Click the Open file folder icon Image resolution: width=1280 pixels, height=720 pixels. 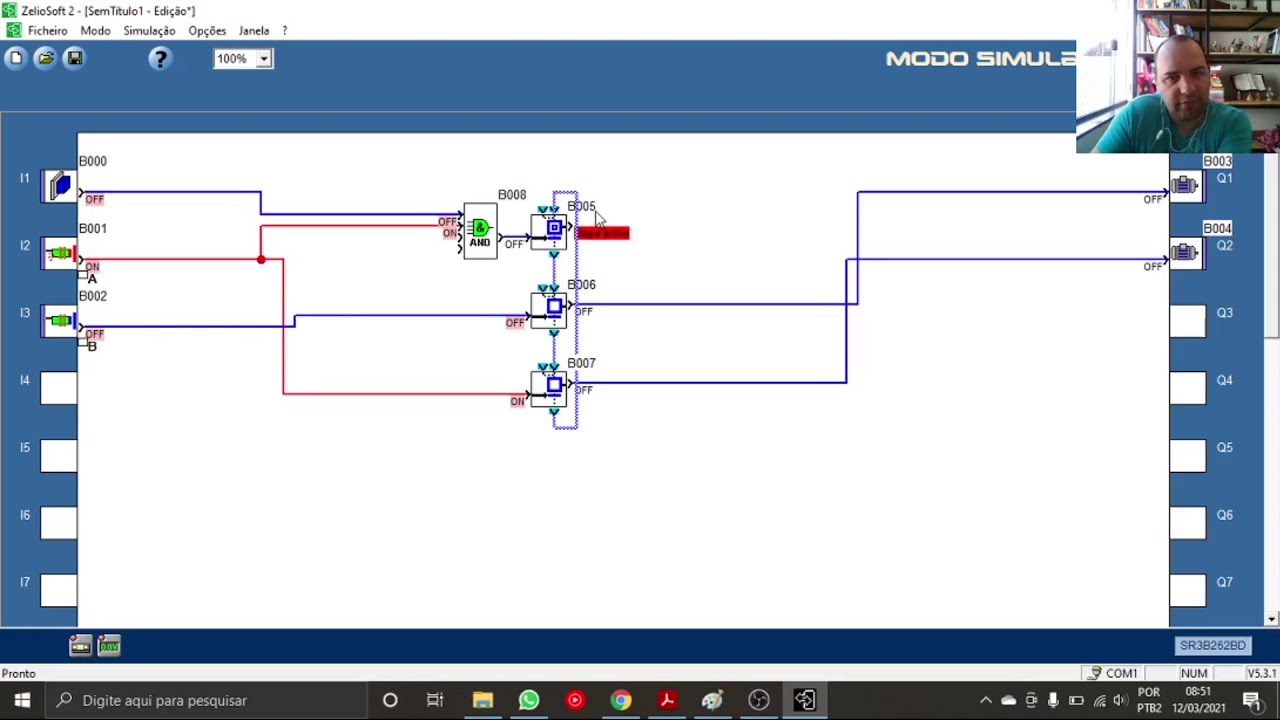pyautogui.click(x=45, y=59)
